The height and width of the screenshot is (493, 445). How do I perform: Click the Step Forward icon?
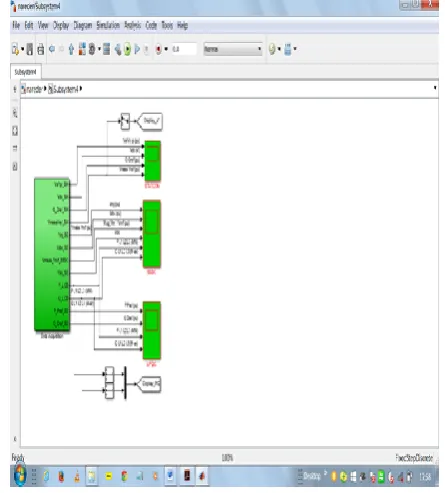click(137, 49)
